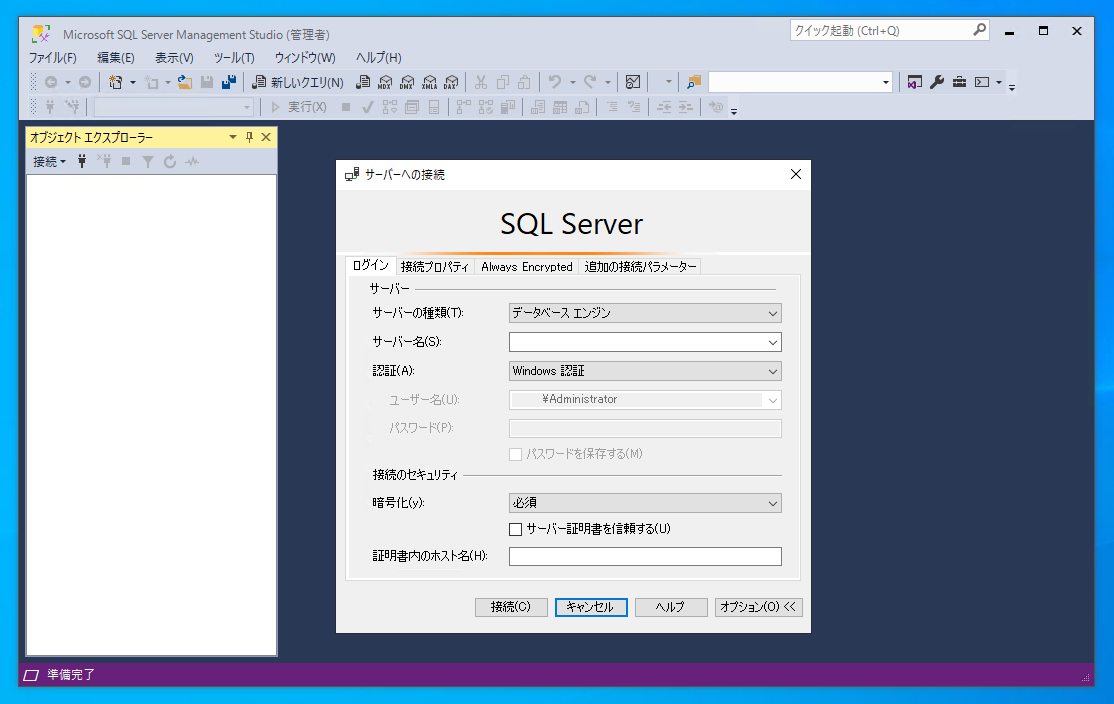Image resolution: width=1114 pixels, height=704 pixels.
Task: Click the filter icon in Object Explorer toolbar
Action: click(148, 161)
